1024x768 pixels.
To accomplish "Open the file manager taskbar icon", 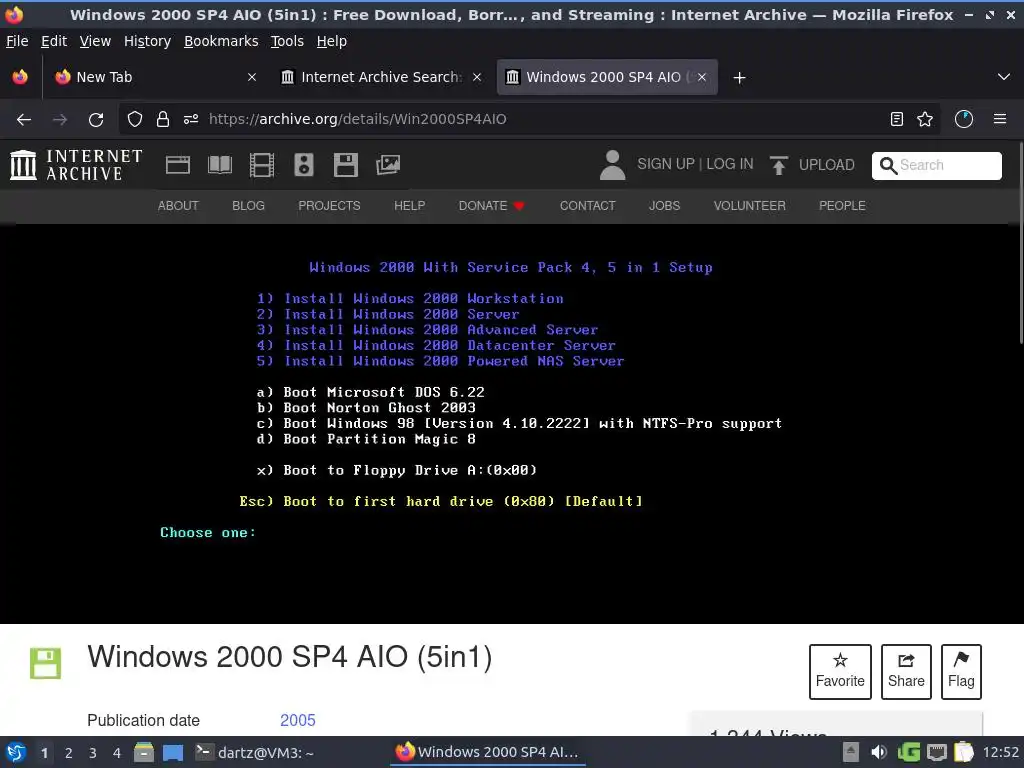I will [x=144, y=752].
